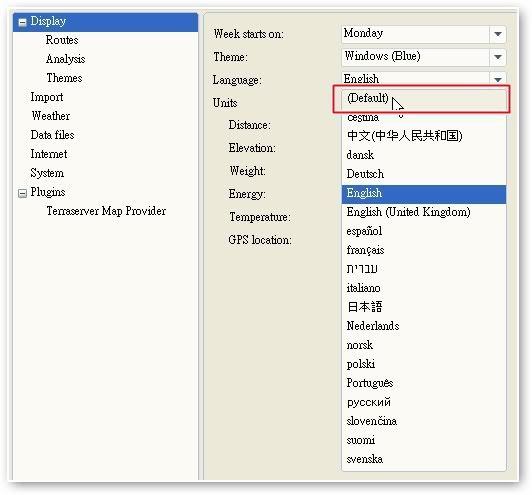
Task: Open the Analysis settings page
Action: [65, 59]
